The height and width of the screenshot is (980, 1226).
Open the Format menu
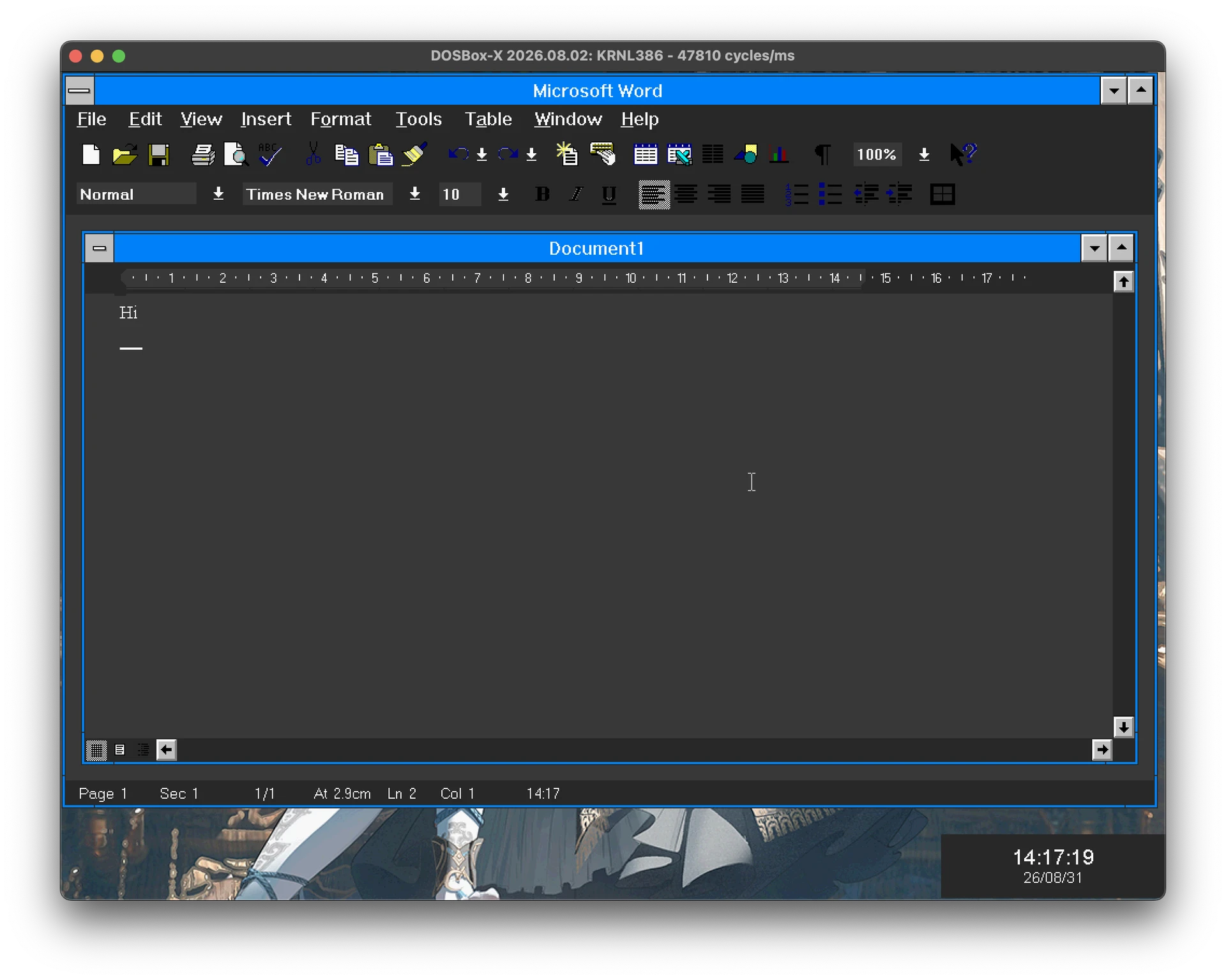[340, 119]
